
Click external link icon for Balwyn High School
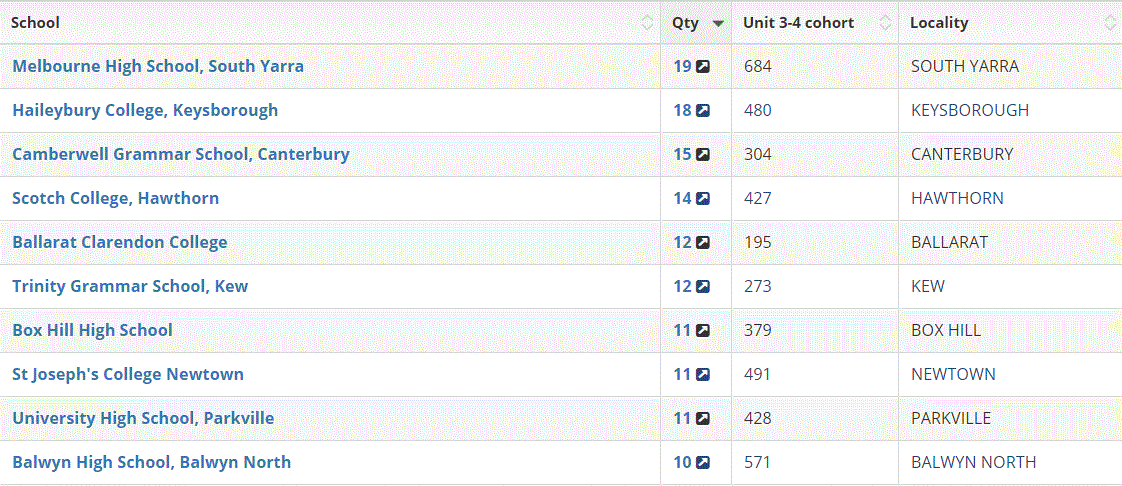point(703,463)
